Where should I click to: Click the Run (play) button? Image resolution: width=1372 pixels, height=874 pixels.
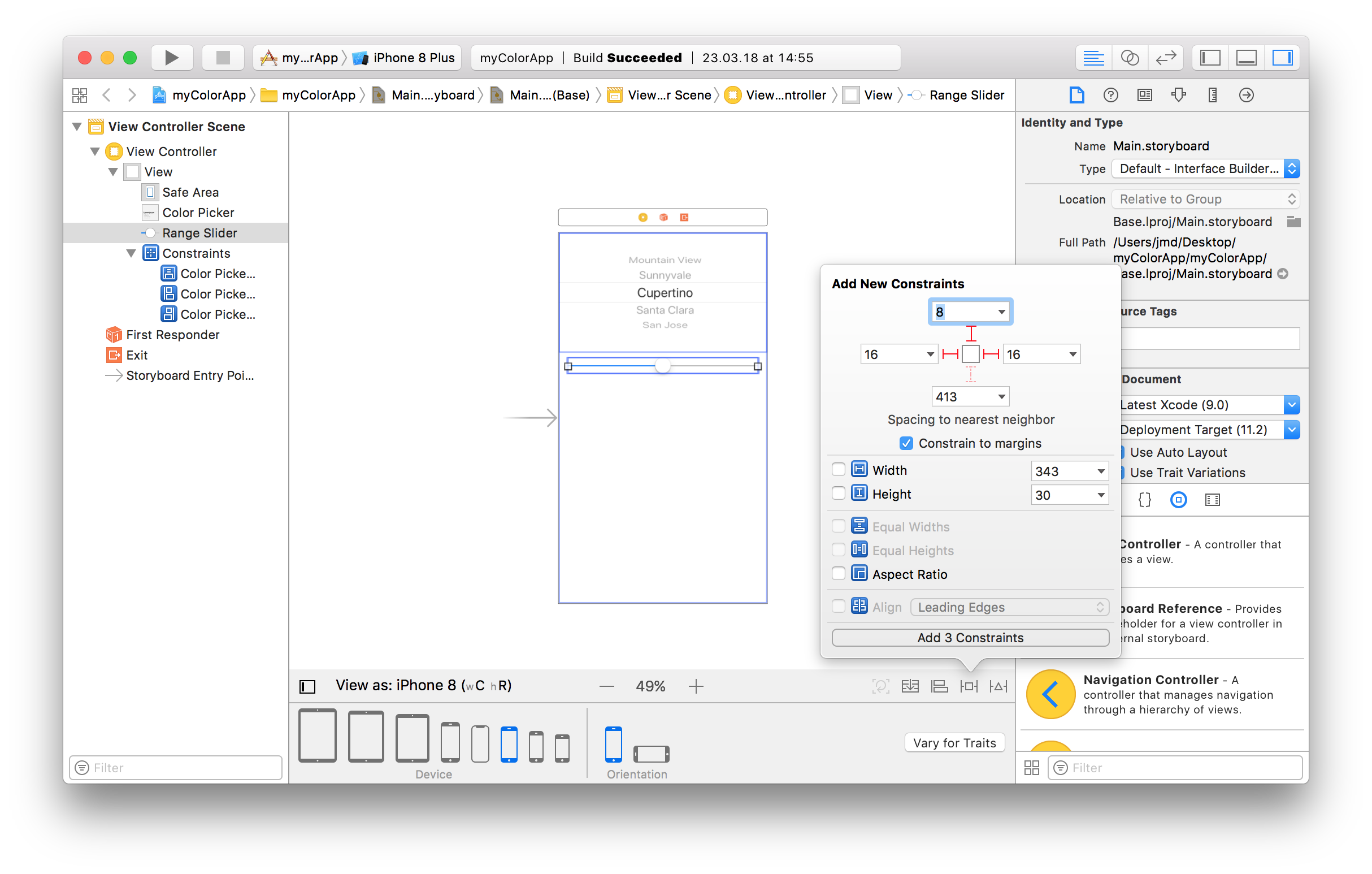[172, 58]
